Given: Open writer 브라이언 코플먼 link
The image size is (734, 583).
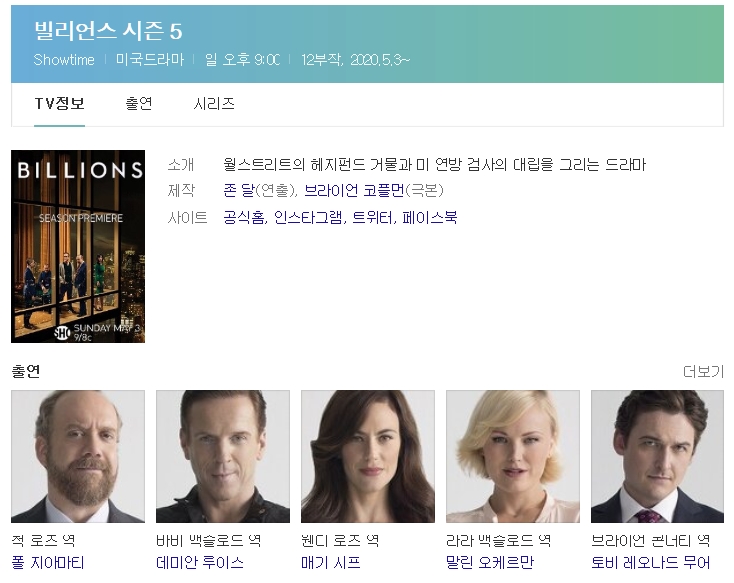Looking at the screenshot, I should (354, 191).
